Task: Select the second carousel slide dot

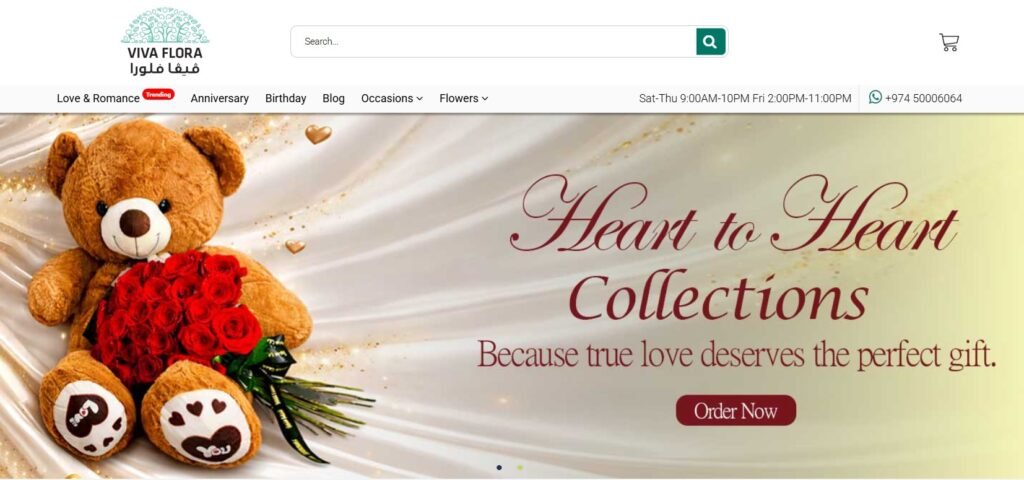Action: click(x=520, y=468)
